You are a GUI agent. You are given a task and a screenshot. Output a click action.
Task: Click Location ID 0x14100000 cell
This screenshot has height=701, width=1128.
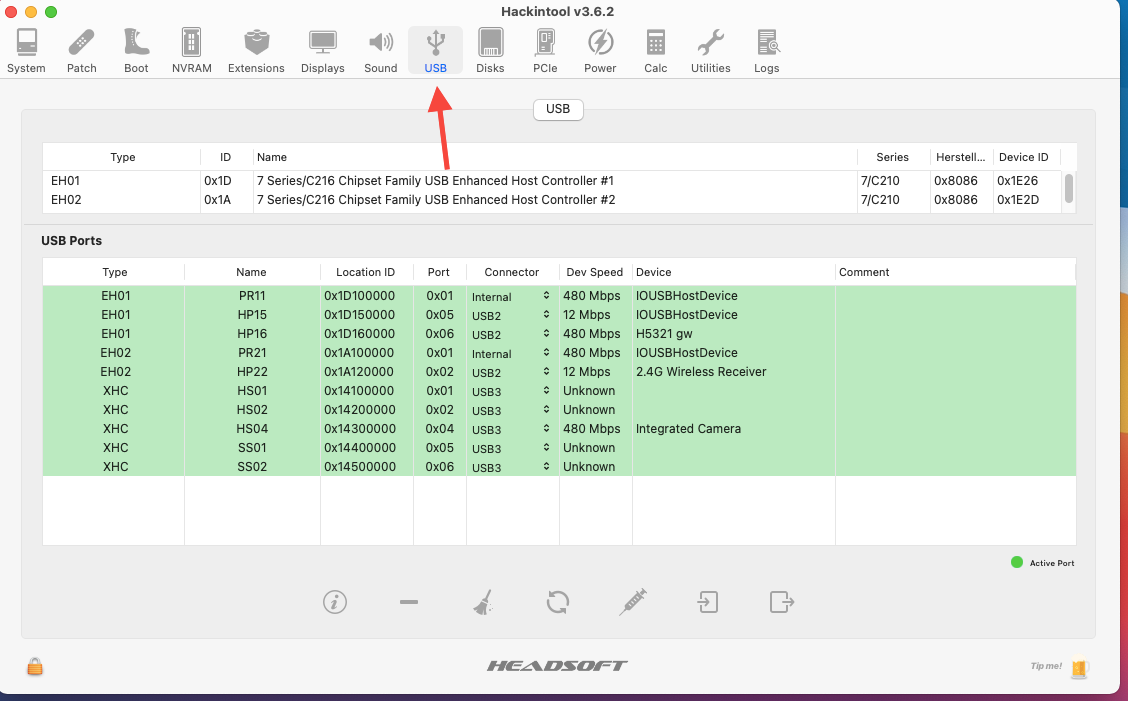(367, 391)
